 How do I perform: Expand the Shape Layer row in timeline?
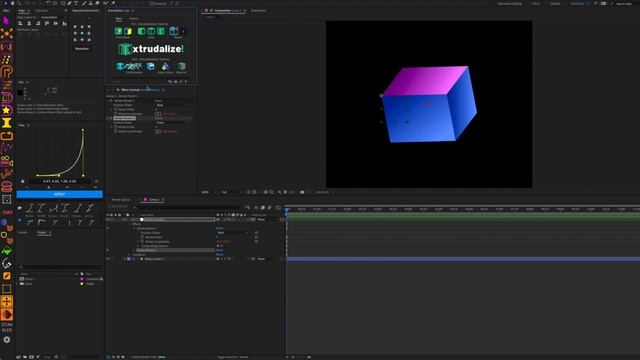[124, 259]
